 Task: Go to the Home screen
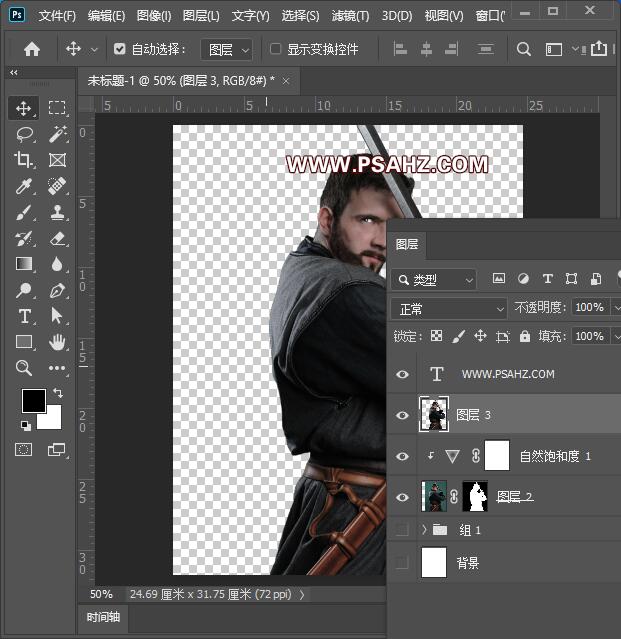tap(32, 49)
